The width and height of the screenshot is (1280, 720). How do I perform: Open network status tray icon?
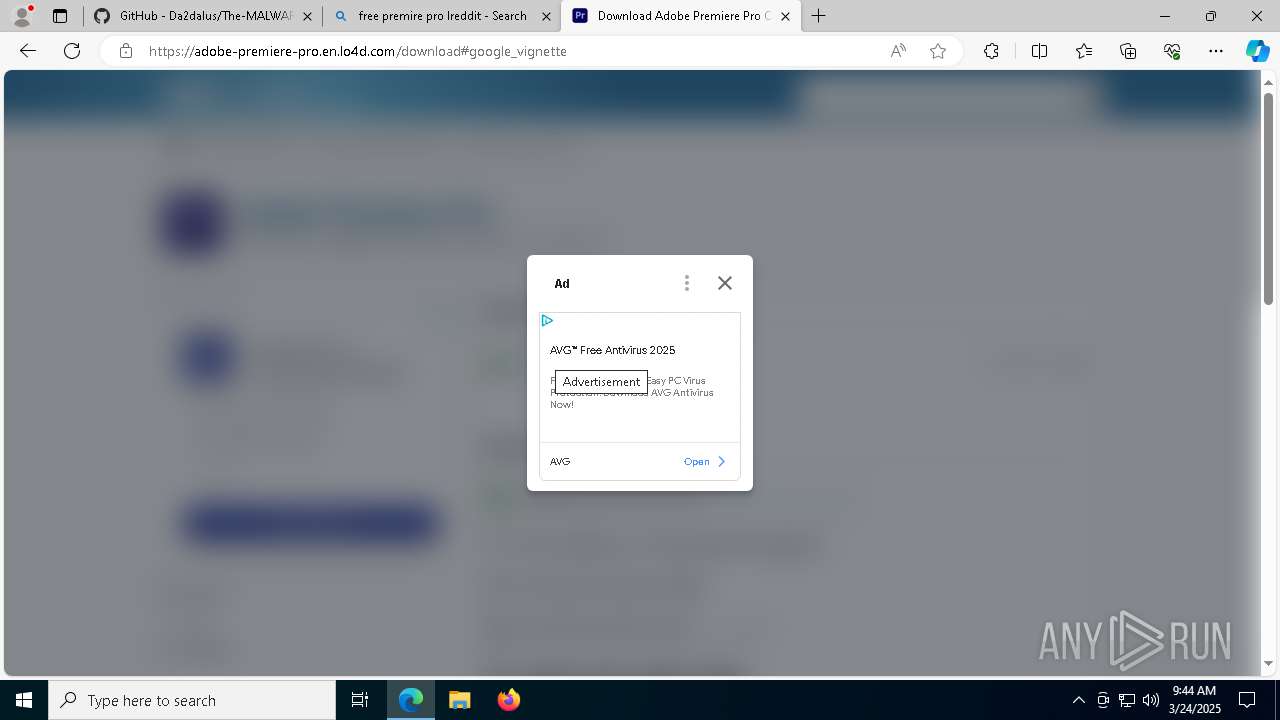[1127, 700]
